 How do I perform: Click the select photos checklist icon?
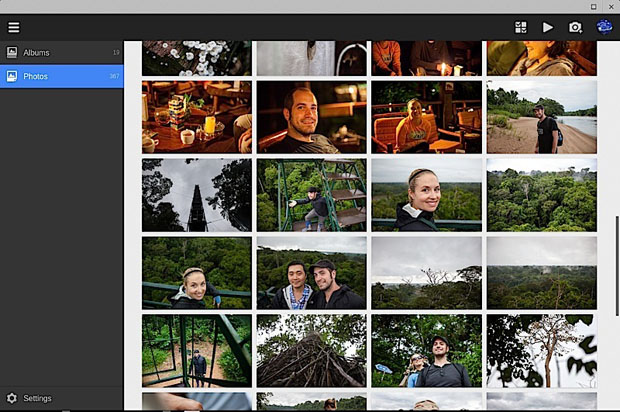coord(520,27)
